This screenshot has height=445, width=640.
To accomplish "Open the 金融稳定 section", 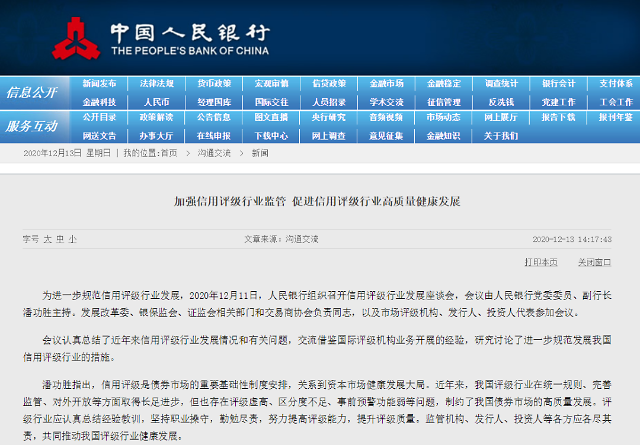I will [x=444, y=84].
